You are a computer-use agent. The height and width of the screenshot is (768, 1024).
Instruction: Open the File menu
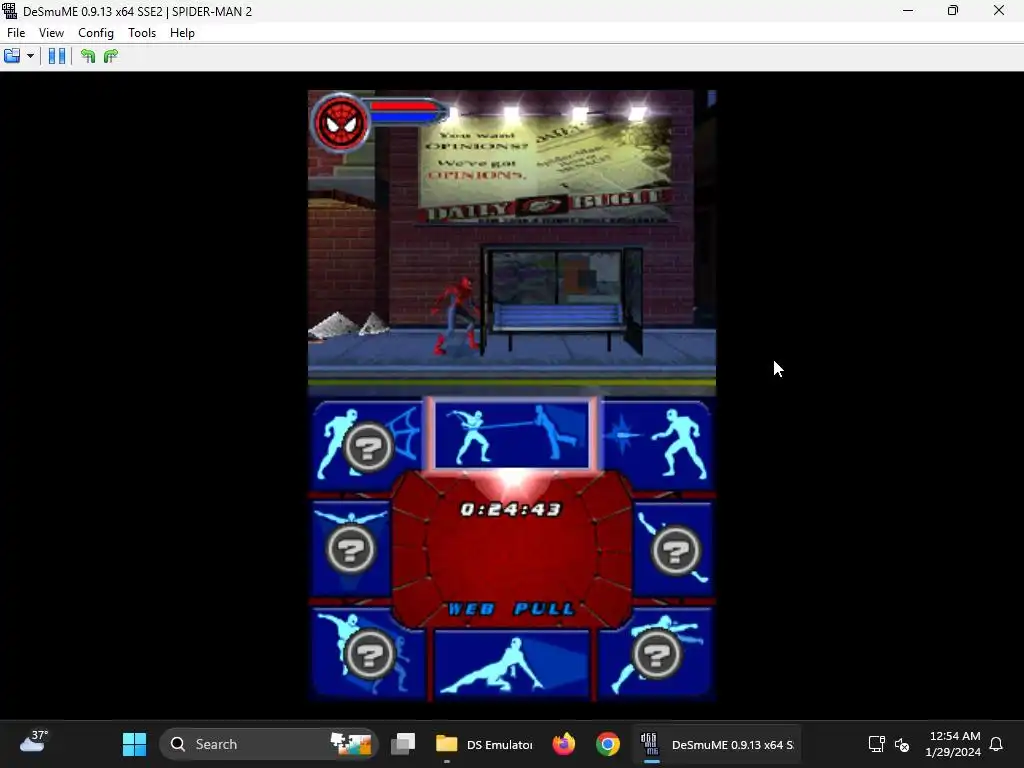pos(16,33)
